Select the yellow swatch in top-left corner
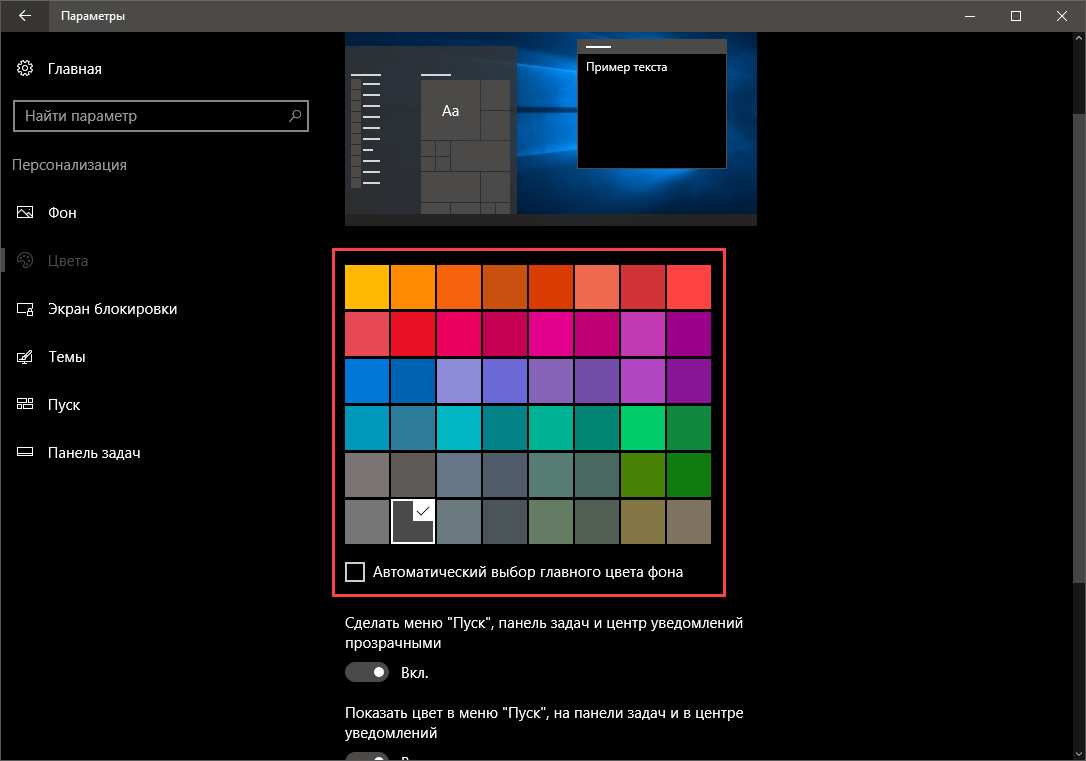 [367, 287]
